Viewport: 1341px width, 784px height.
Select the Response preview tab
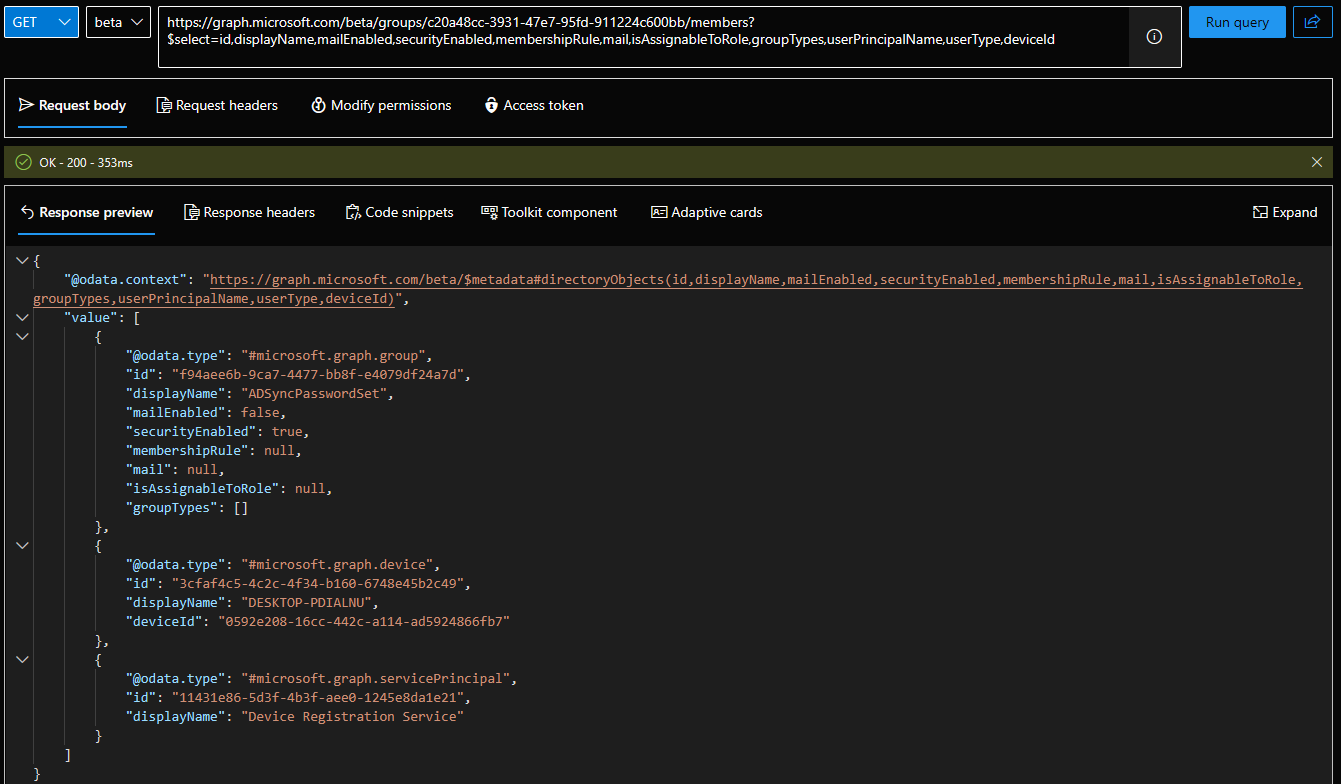[x=87, y=212]
